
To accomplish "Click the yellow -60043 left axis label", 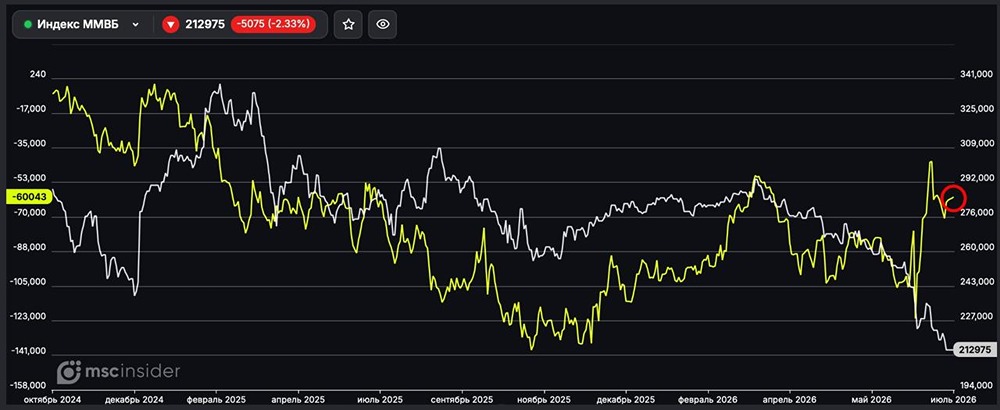I will click(x=27, y=197).
